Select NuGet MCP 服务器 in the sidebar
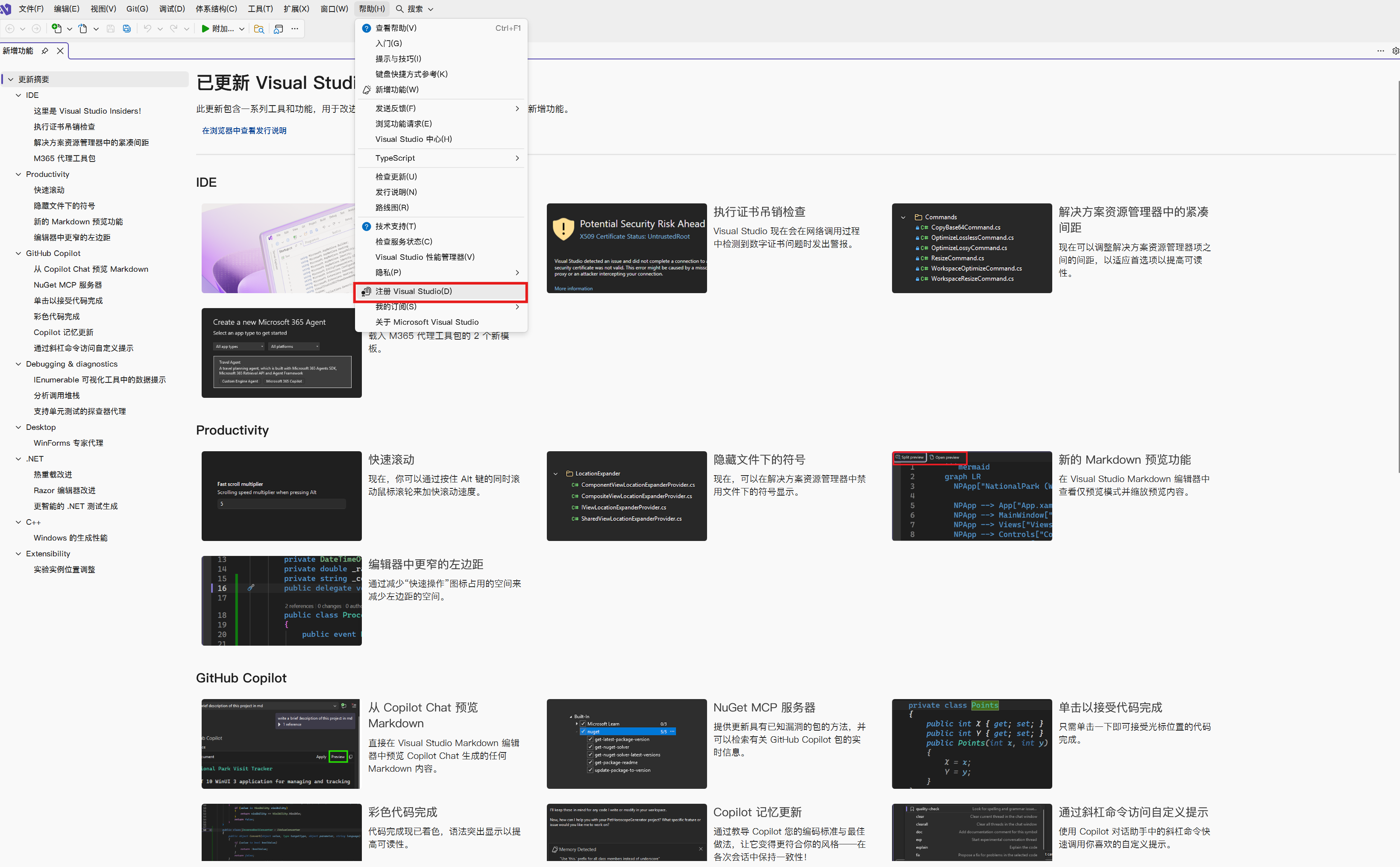Screen dimensions: 1400x867 coord(68,285)
